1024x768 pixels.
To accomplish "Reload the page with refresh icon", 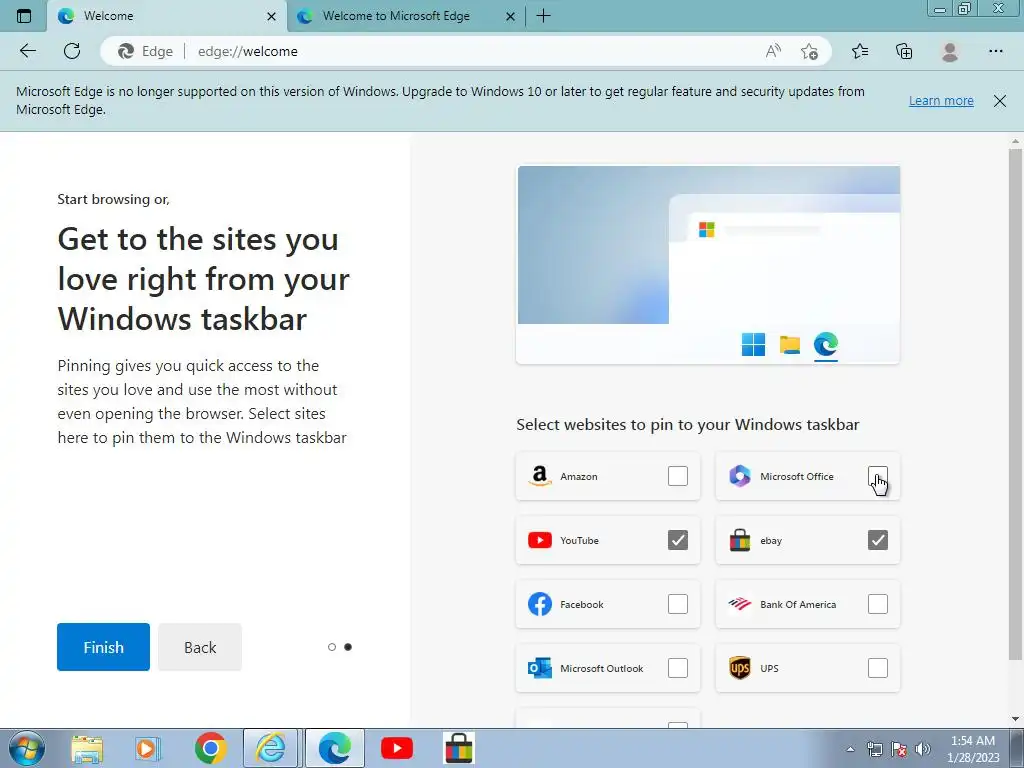I will [x=72, y=51].
